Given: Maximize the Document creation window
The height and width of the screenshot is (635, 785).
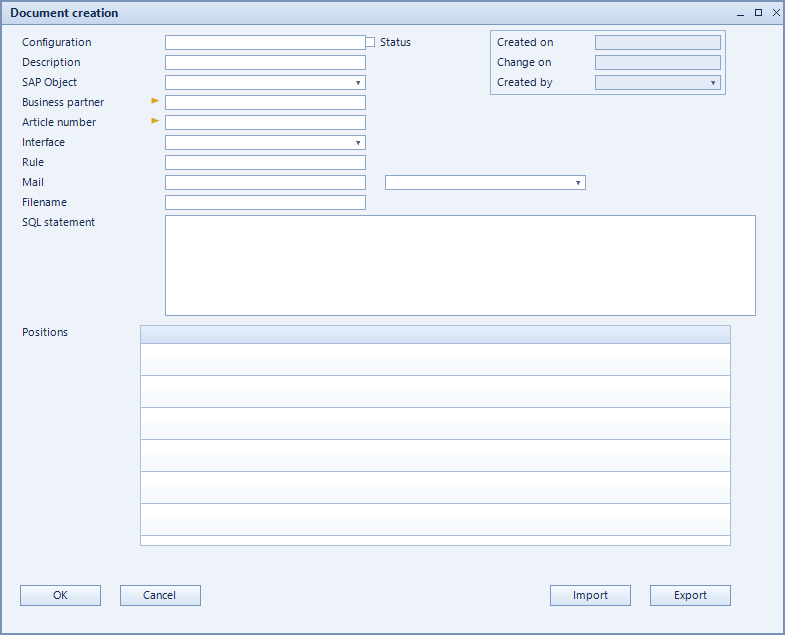Looking at the screenshot, I should pos(758,13).
